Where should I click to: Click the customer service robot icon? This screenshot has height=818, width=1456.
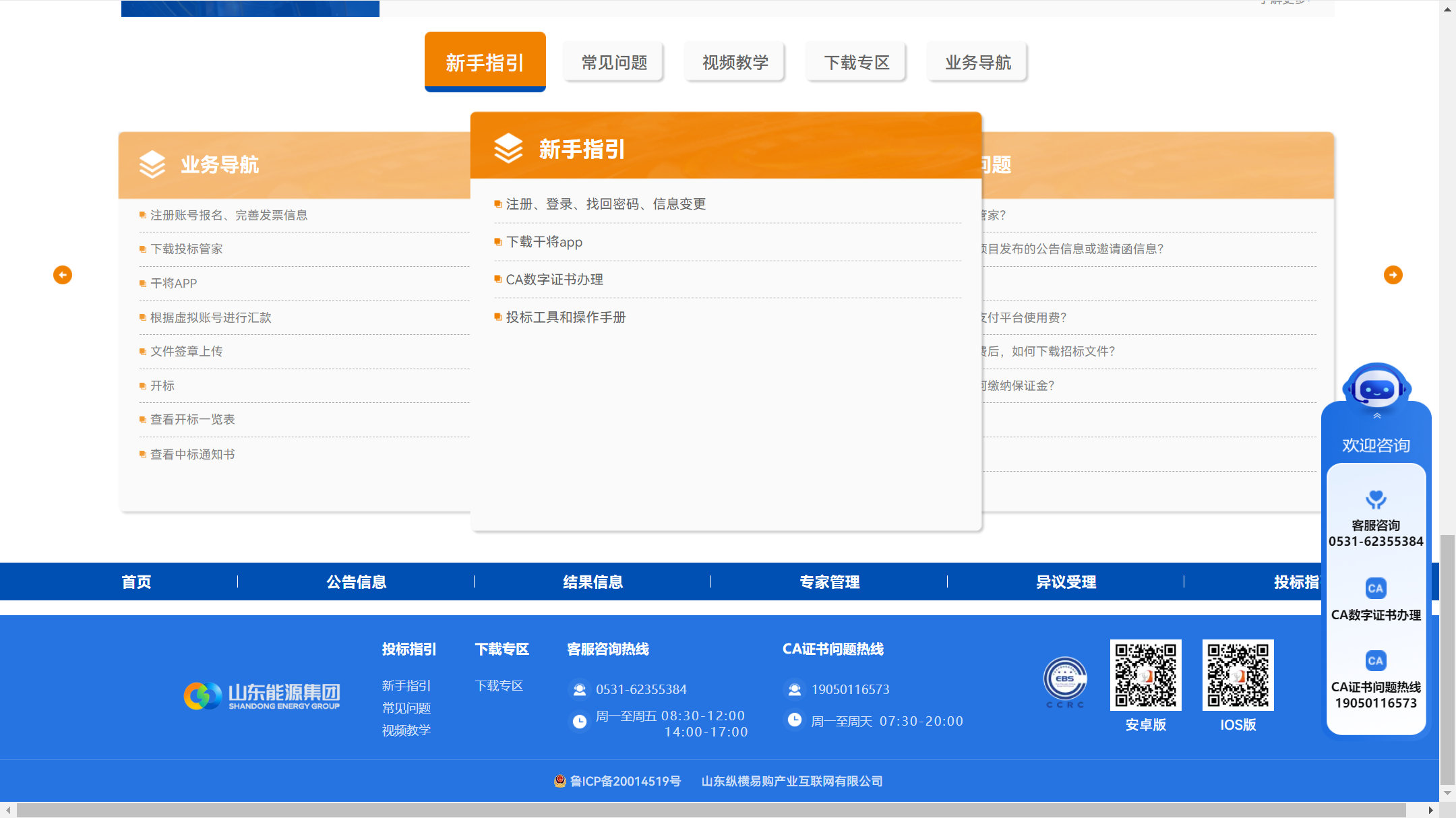tap(1376, 386)
